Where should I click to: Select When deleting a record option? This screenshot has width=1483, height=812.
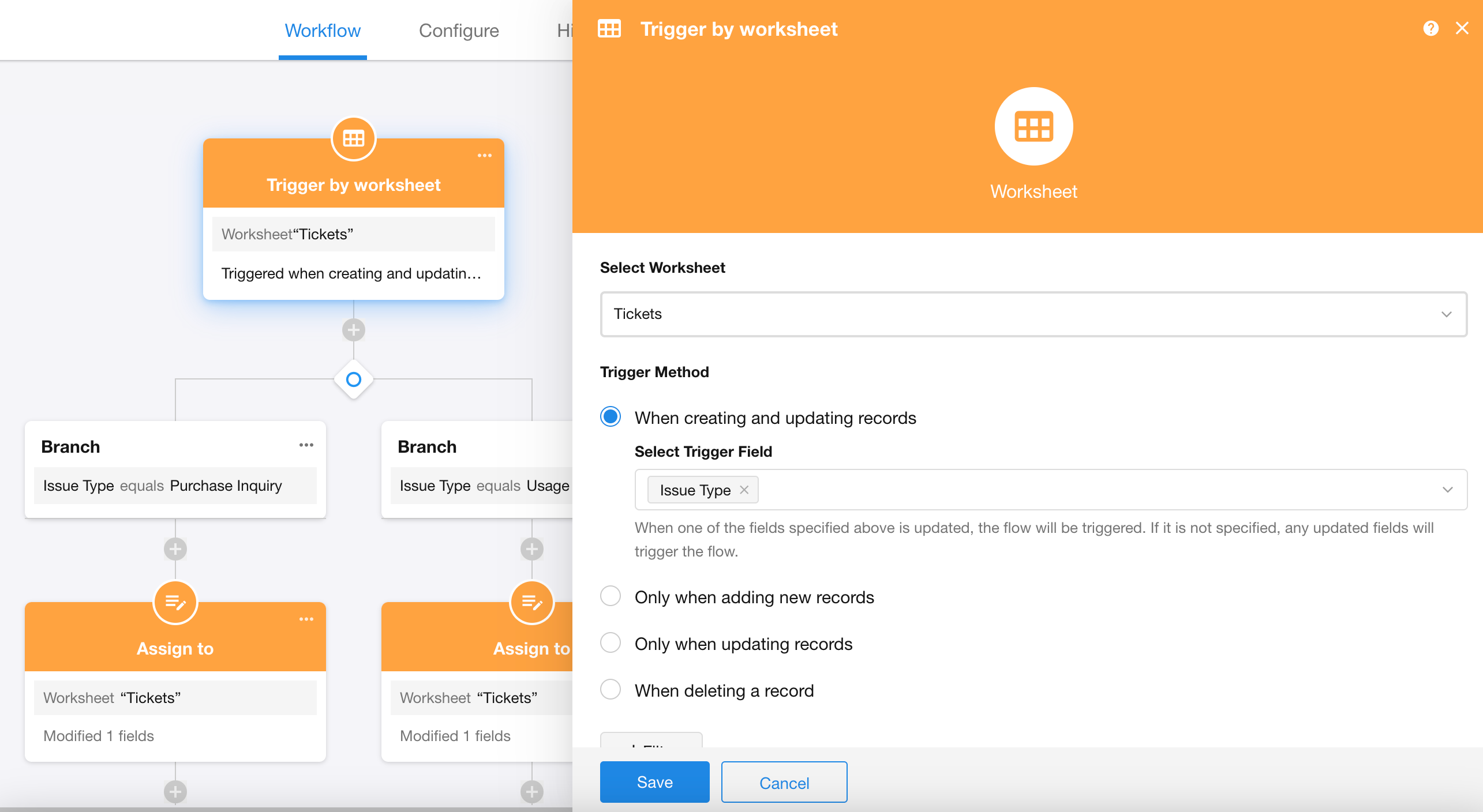tap(611, 690)
